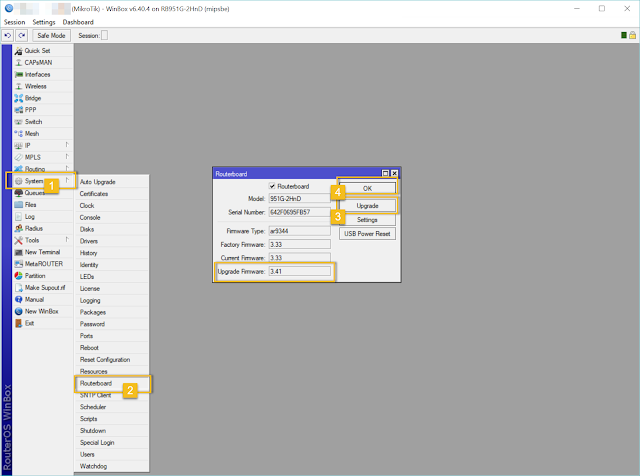Select Password in System submenu
Image resolution: width=640 pixels, height=476 pixels.
(111, 324)
